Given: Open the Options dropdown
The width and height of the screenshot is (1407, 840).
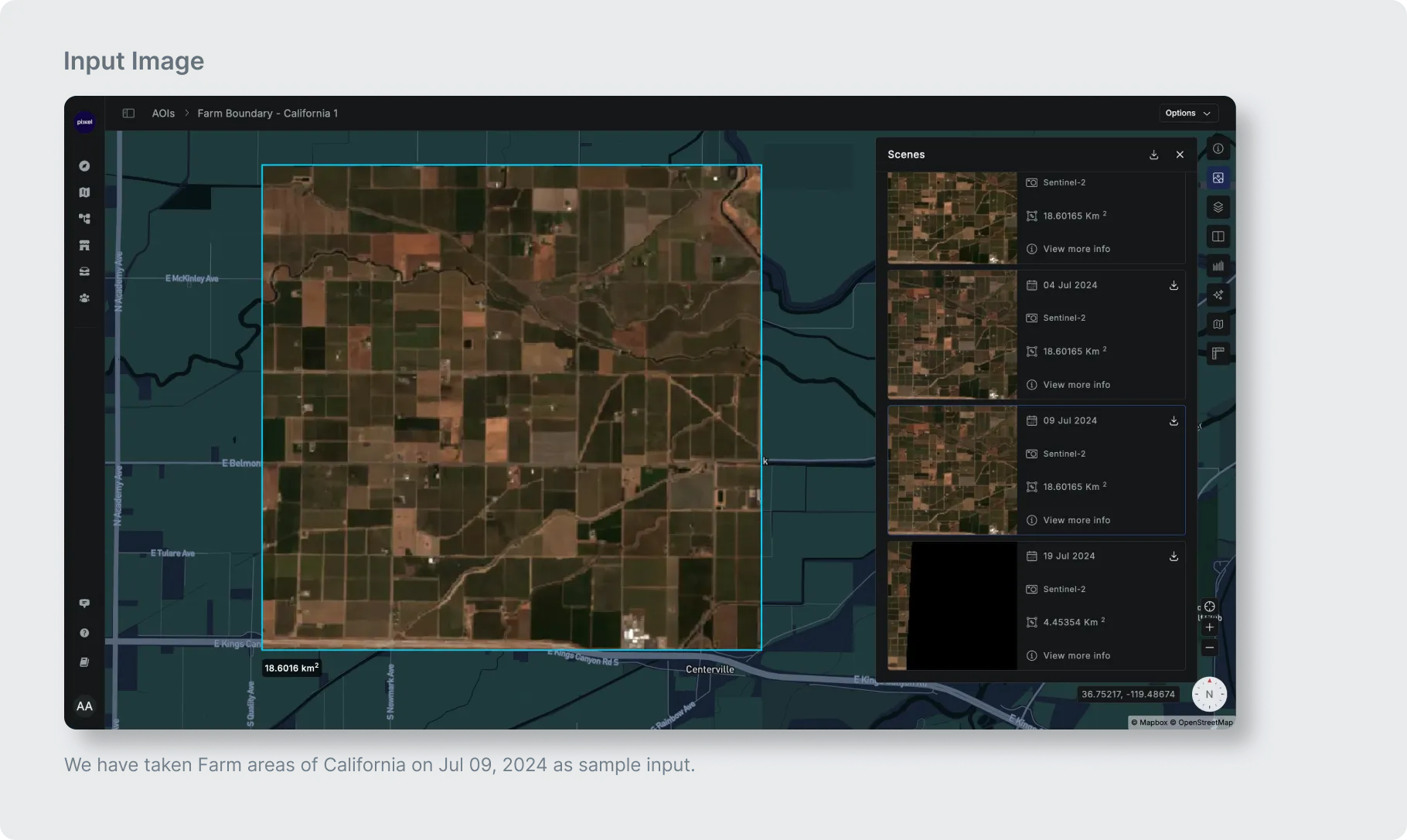Looking at the screenshot, I should click(1188, 113).
